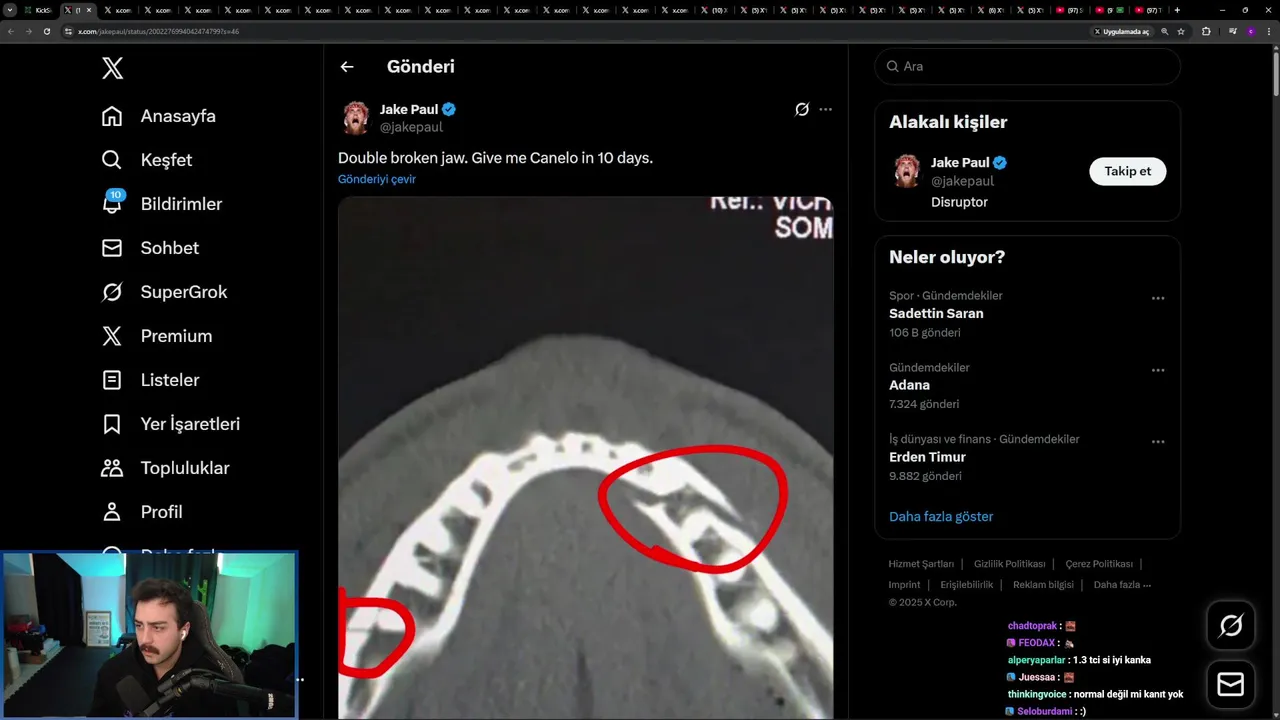The height and width of the screenshot is (720, 1280).
Task: Click the list icon beside Listeler
Action: tap(112, 380)
